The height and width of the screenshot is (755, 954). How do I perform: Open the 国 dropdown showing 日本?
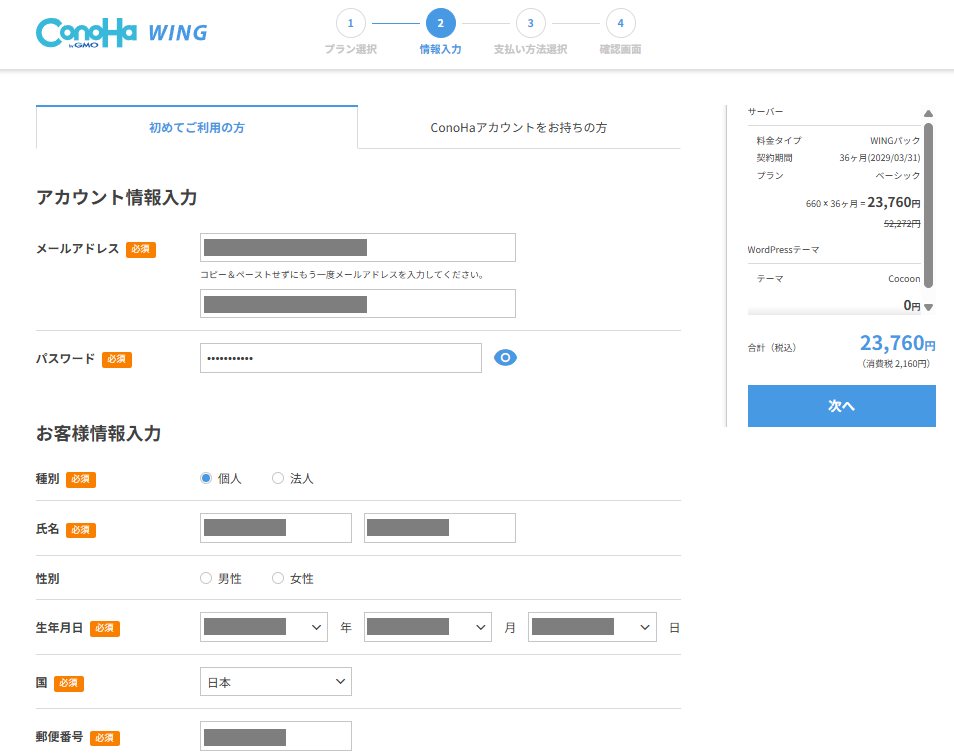pos(275,681)
